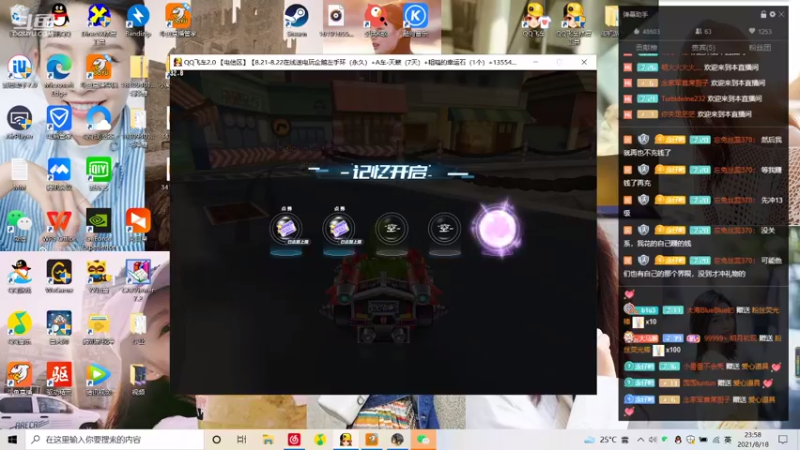Switch to the 贡献榜 tab
800x450 pixels.
point(646,47)
